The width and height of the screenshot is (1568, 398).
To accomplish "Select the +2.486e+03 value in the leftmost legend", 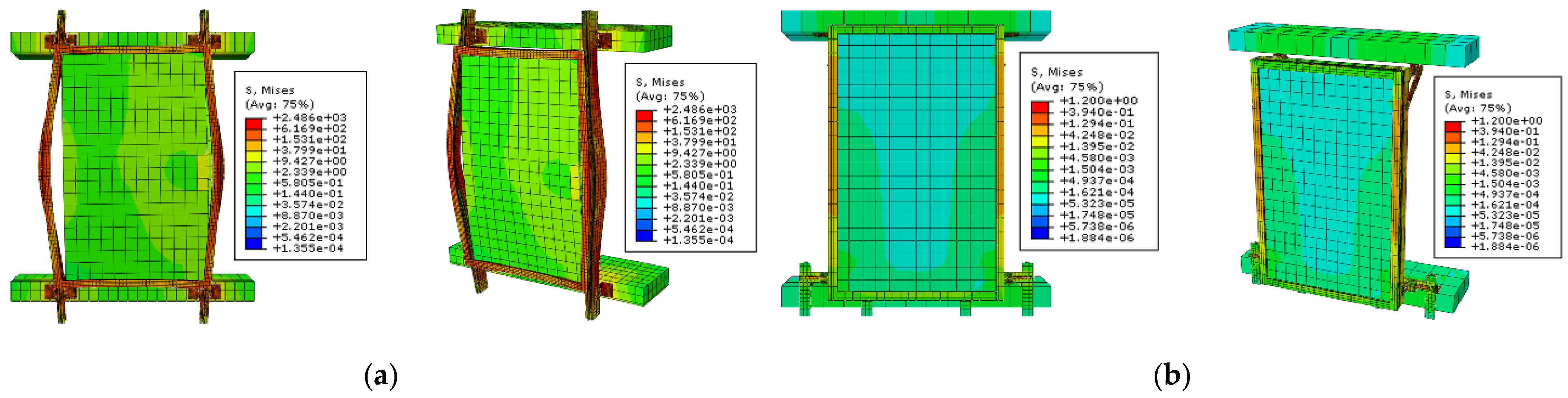I will coord(309,117).
